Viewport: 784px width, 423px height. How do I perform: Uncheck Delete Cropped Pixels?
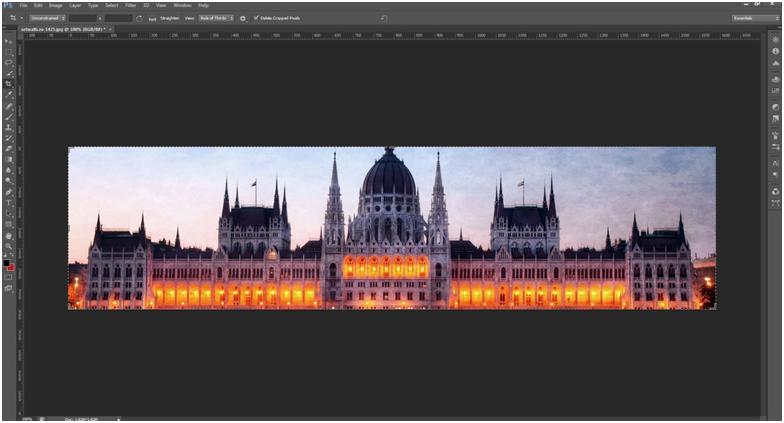[256, 18]
